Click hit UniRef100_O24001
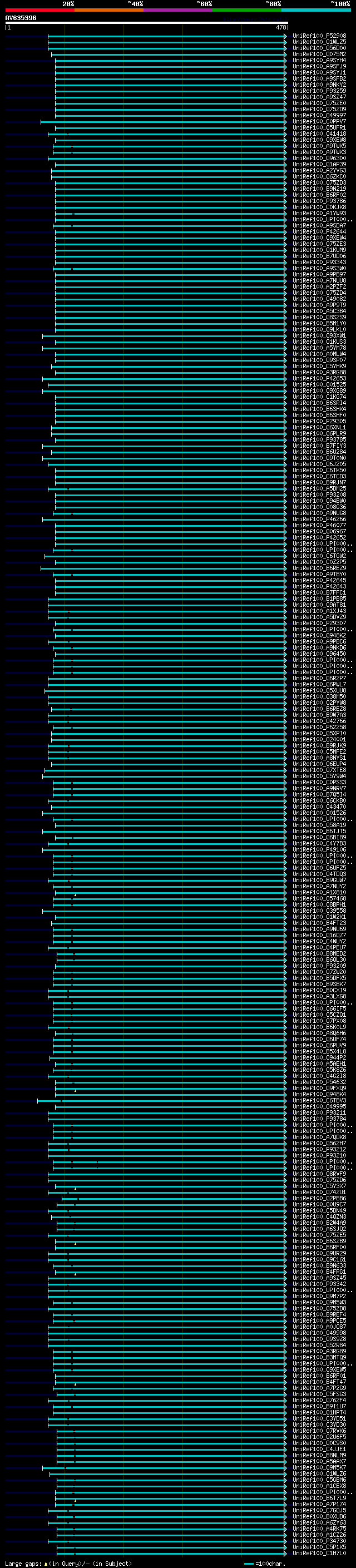 tap(319, 740)
